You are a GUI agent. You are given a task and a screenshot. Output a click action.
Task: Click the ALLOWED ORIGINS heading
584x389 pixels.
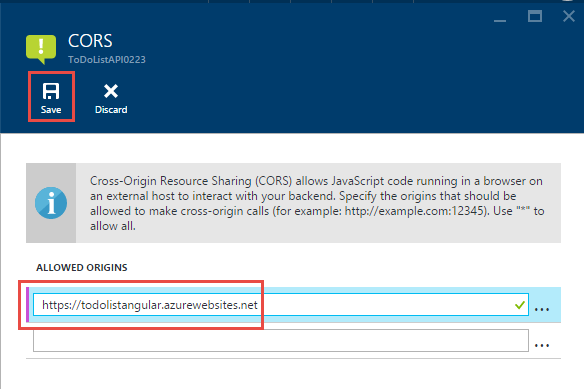(82, 268)
